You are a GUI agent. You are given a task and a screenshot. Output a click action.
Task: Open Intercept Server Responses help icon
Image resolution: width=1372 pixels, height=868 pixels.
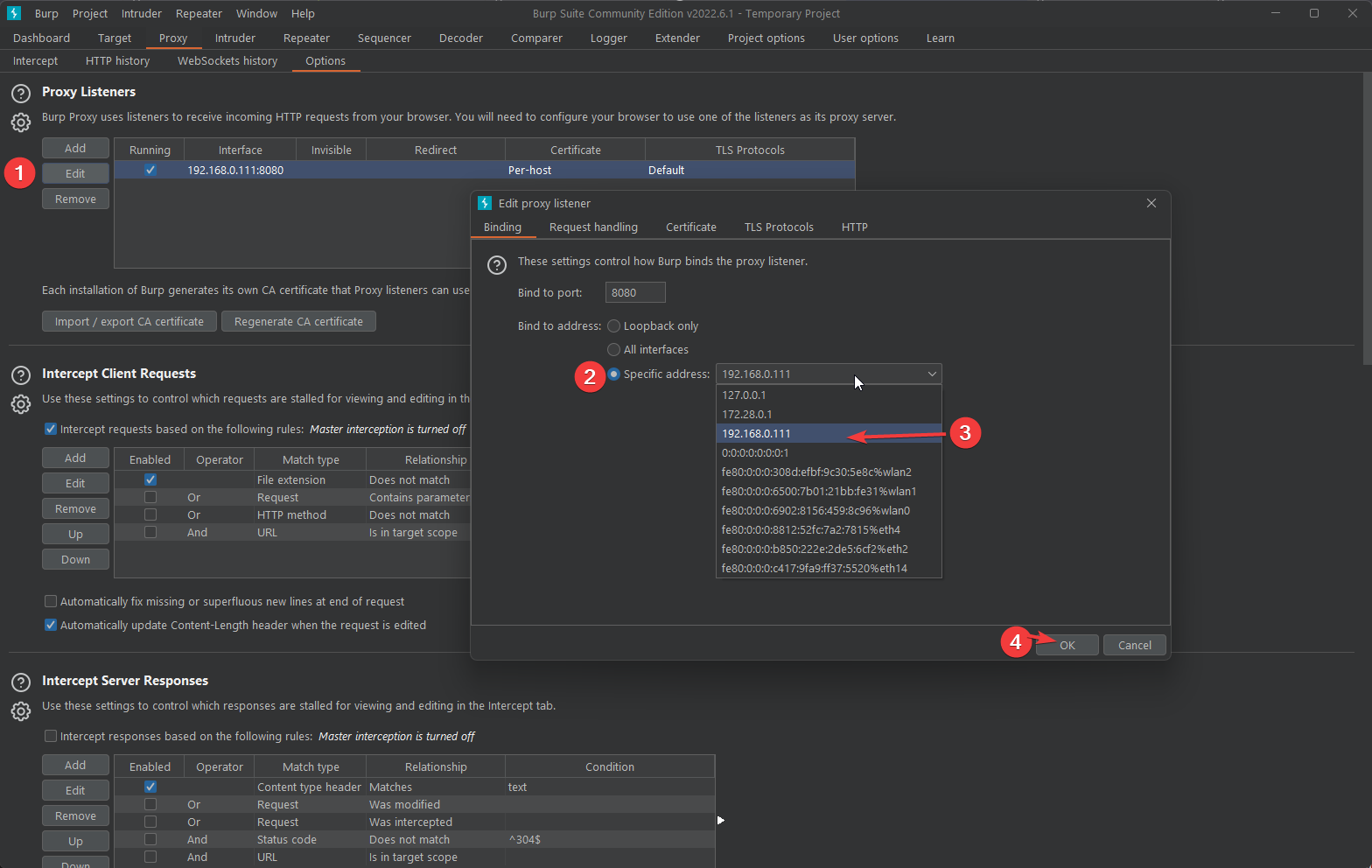point(21,682)
